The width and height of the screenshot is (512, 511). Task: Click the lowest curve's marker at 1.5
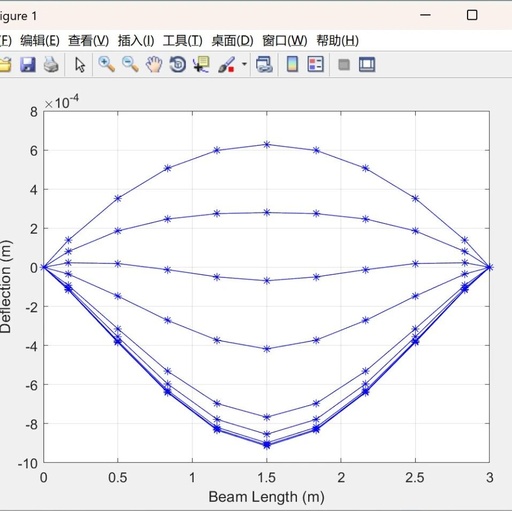(267, 445)
